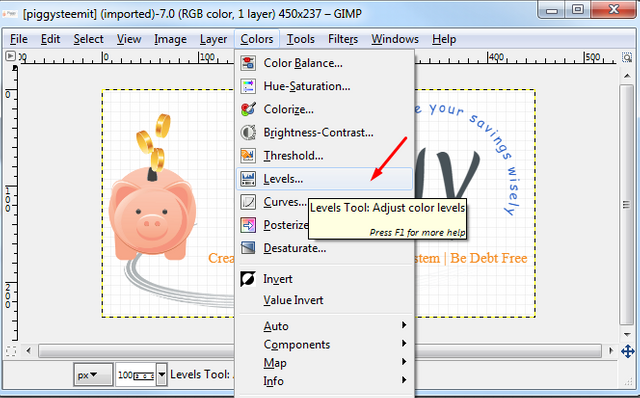Image resolution: width=640 pixels, height=398 pixels.
Task: Click the Invert icon
Action: click(x=248, y=279)
